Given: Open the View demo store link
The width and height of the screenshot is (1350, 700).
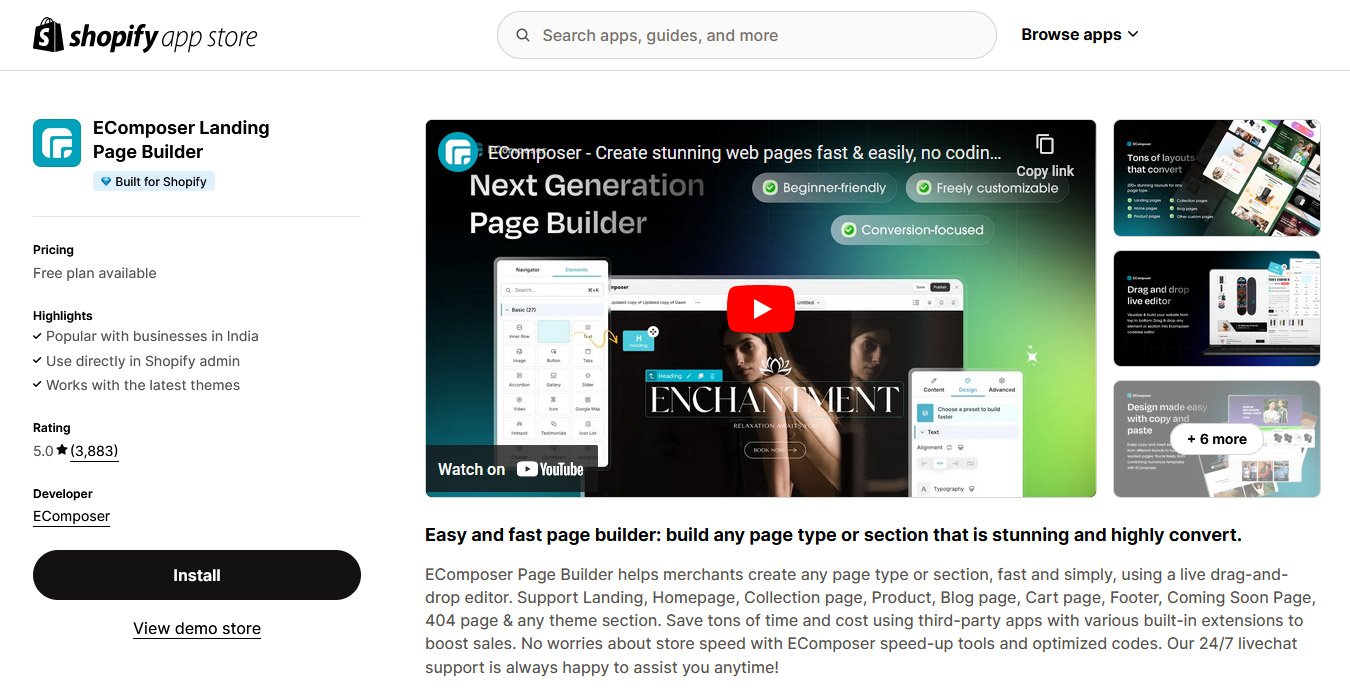Looking at the screenshot, I should point(197,628).
